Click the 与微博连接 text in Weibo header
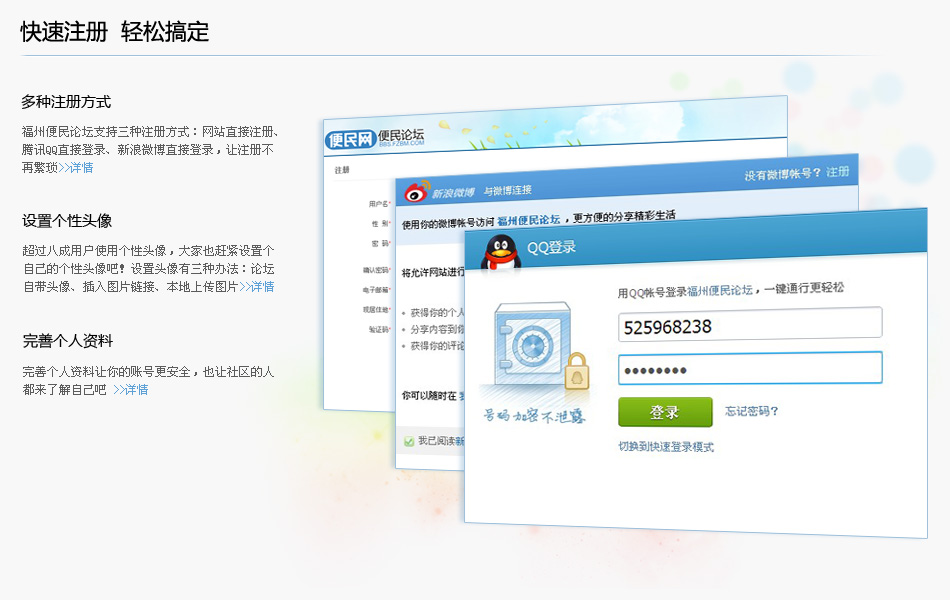This screenshot has height=600, width=950. [508, 190]
